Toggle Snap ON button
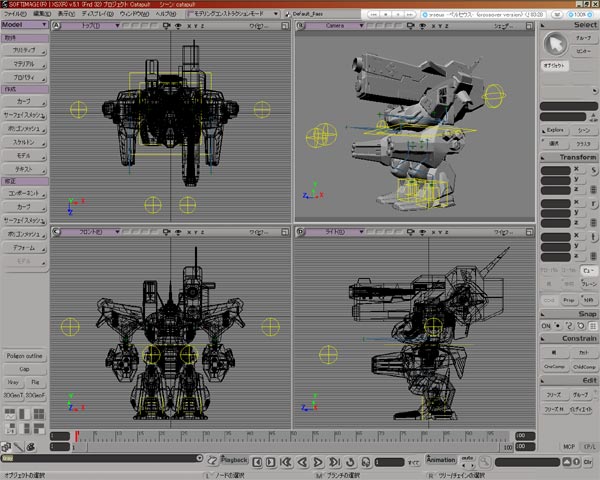Image resolution: width=600 pixels, height=480 pixels. click(546, 326)
